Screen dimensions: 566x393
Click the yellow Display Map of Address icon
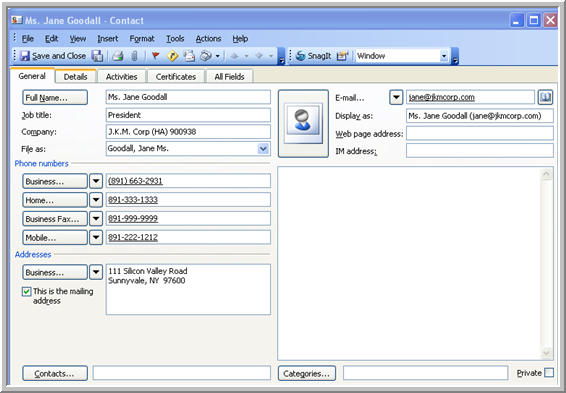(x=172, y=56)
